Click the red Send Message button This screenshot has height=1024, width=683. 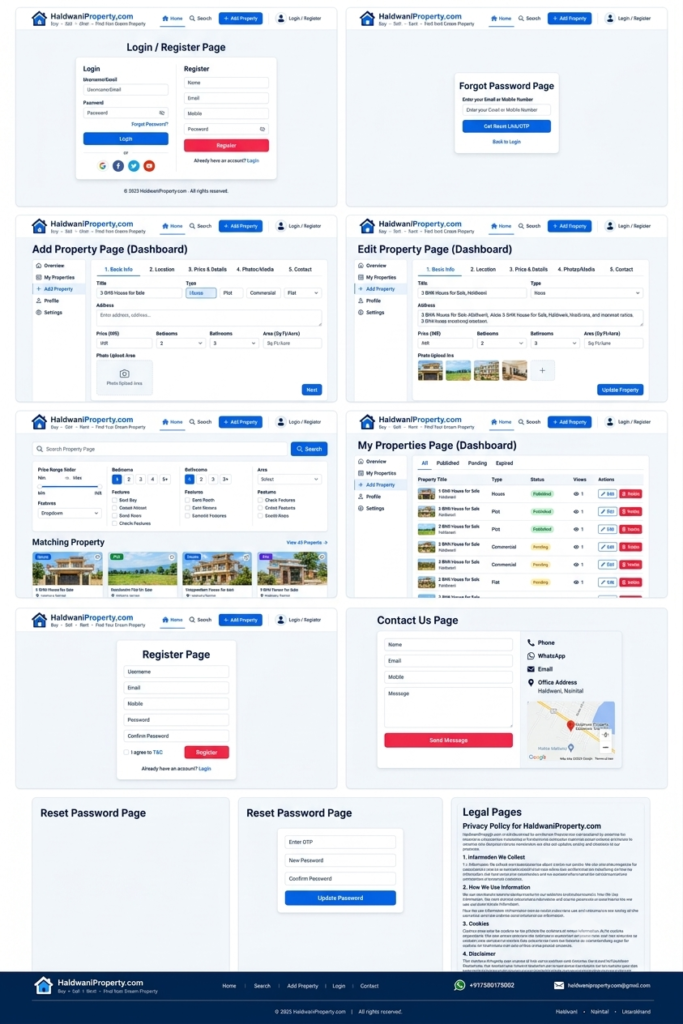coord(448,740)
